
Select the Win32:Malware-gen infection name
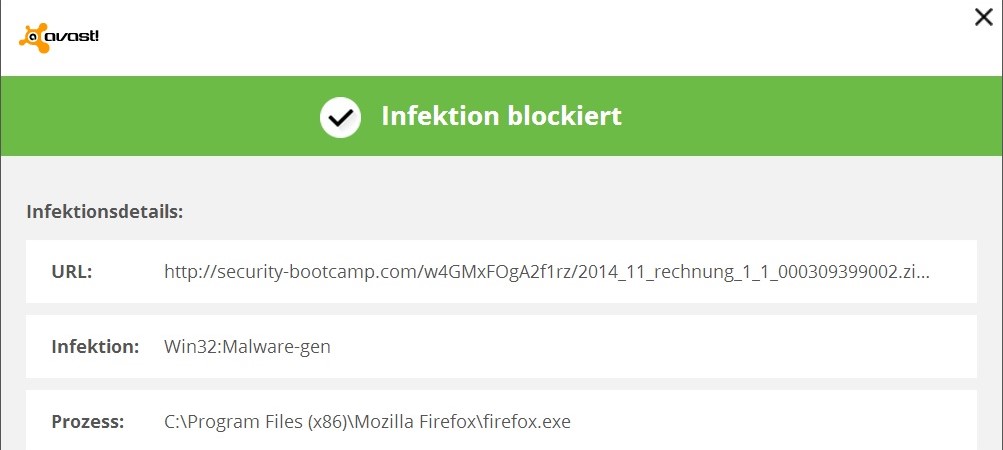click(x=248, y=347)
